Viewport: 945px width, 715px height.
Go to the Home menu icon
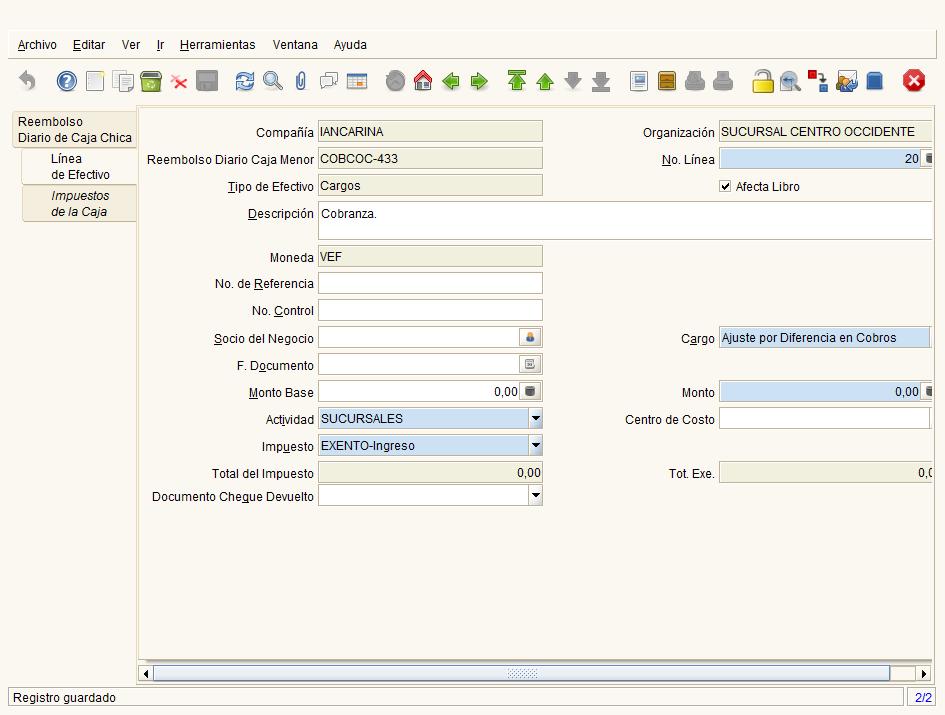click(423, 80)
